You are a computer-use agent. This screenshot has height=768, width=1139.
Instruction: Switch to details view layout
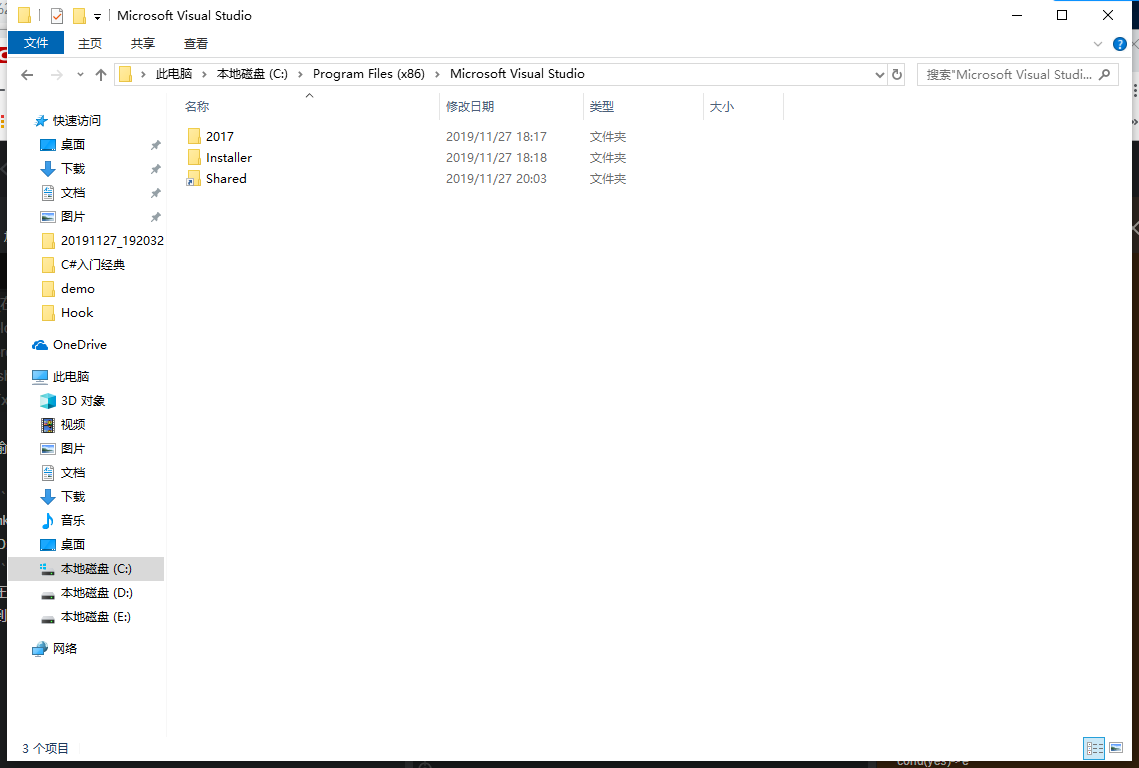[x=1095, y=748]
